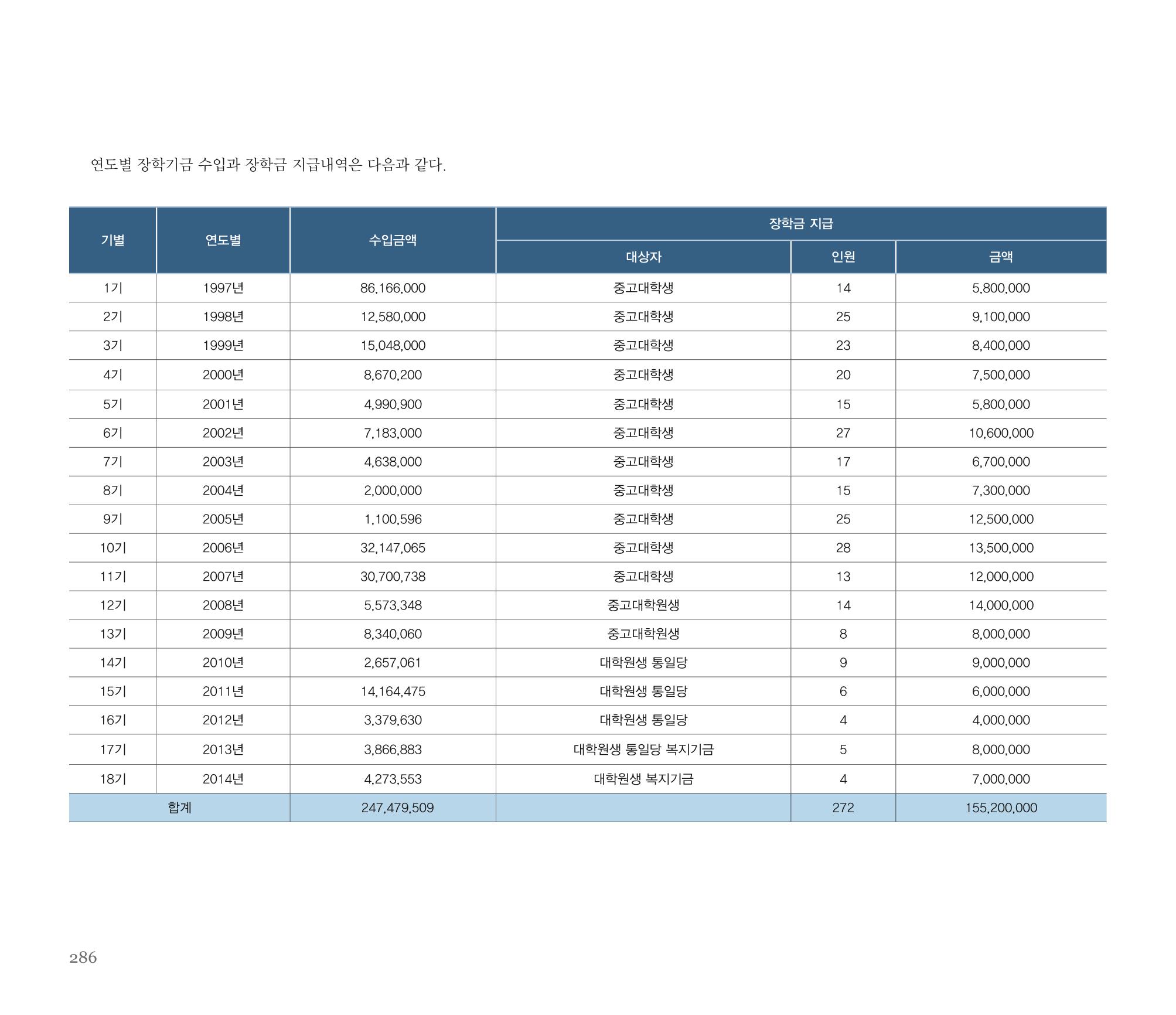Click the 인원 sub-header

[x=843, y=257]
